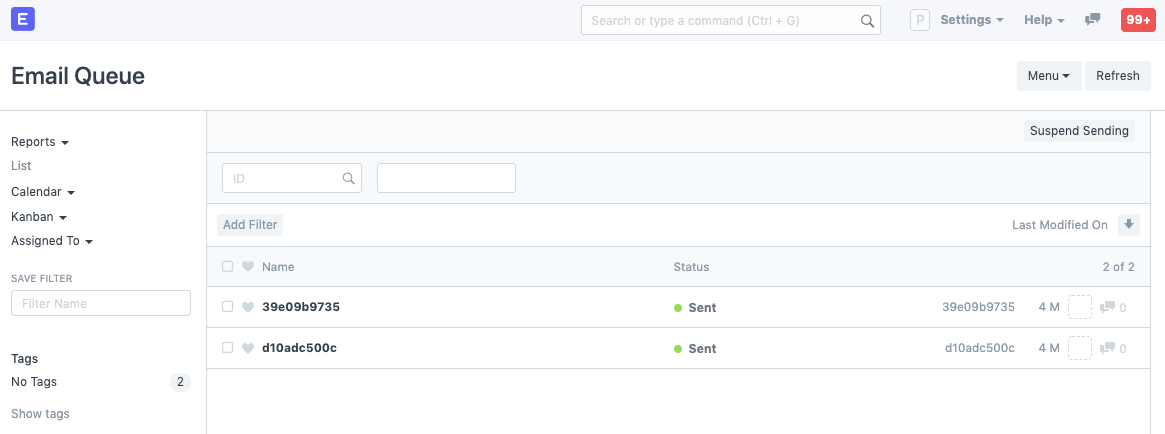Open the Menu dropdown button
Image resolution: width=1165 pixels, height=434 pixels.
(1049, 76)
